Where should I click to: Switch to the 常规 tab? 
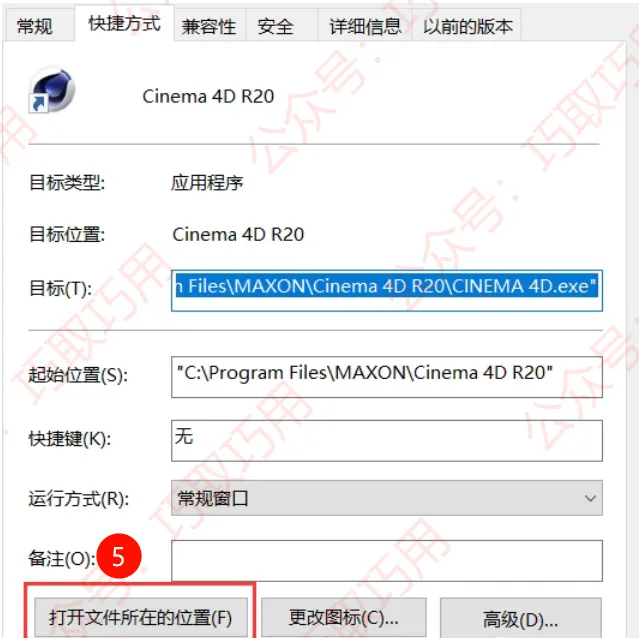pos(35,26)
